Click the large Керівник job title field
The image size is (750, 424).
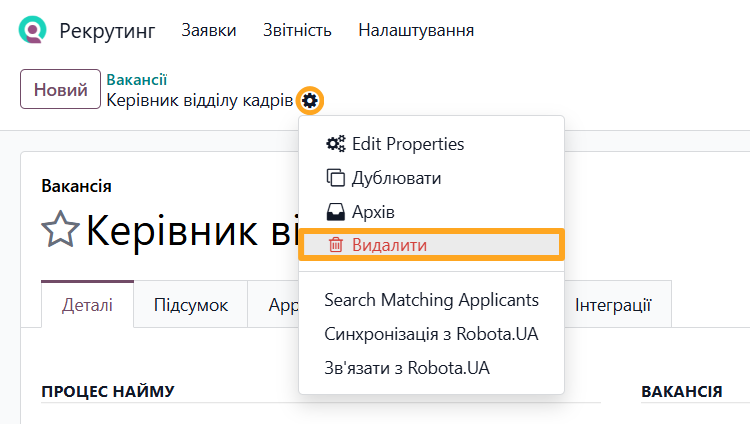pos(193,231)
